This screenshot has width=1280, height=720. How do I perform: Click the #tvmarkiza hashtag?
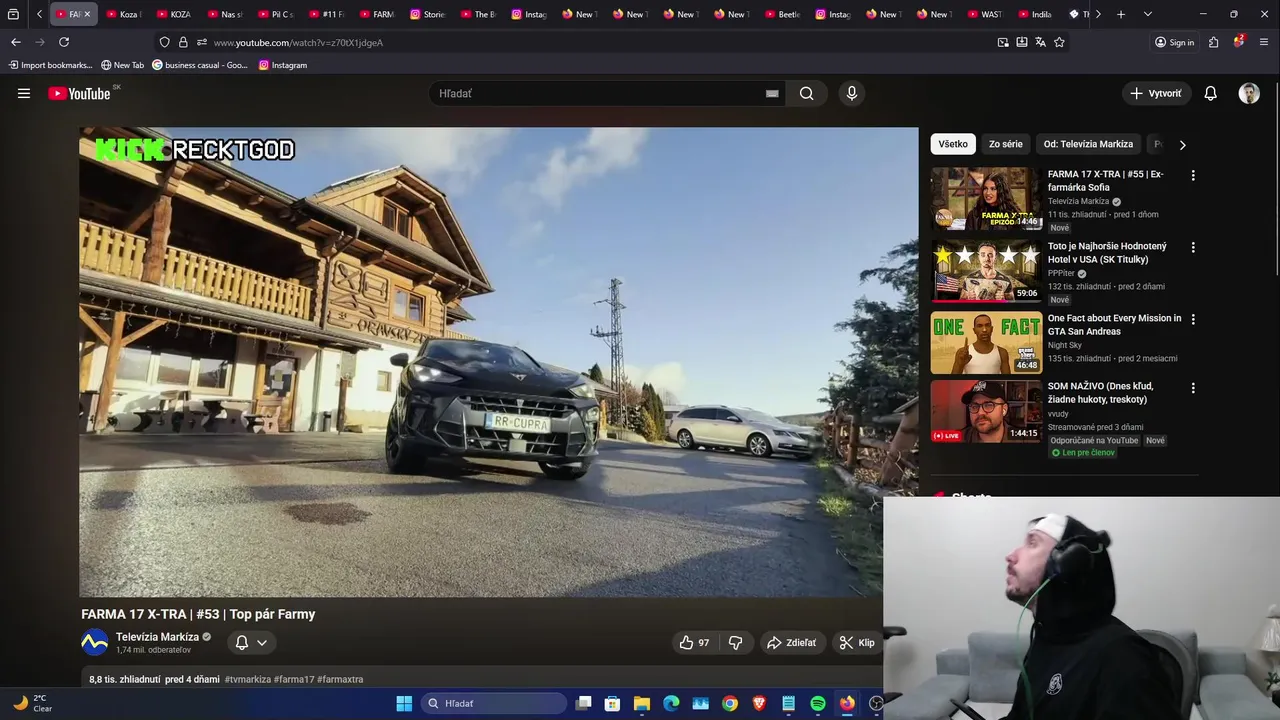248,679
